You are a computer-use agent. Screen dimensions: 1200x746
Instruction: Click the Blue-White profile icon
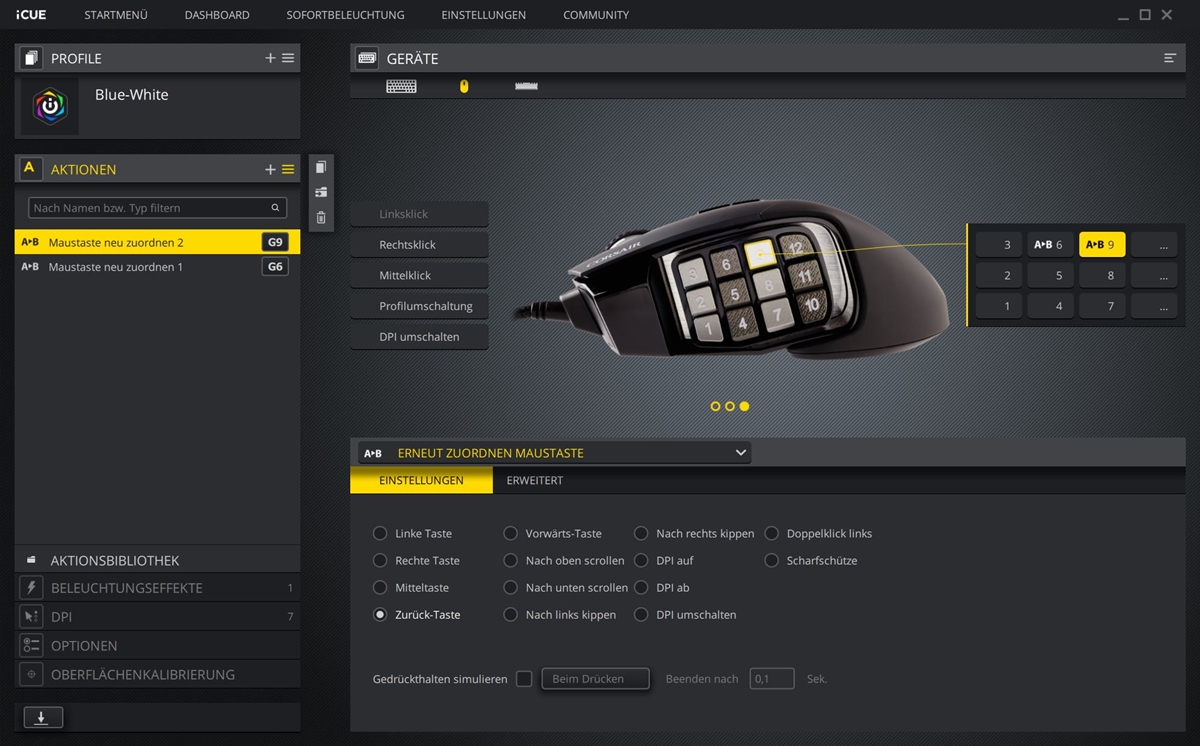[x=50, y=106]
